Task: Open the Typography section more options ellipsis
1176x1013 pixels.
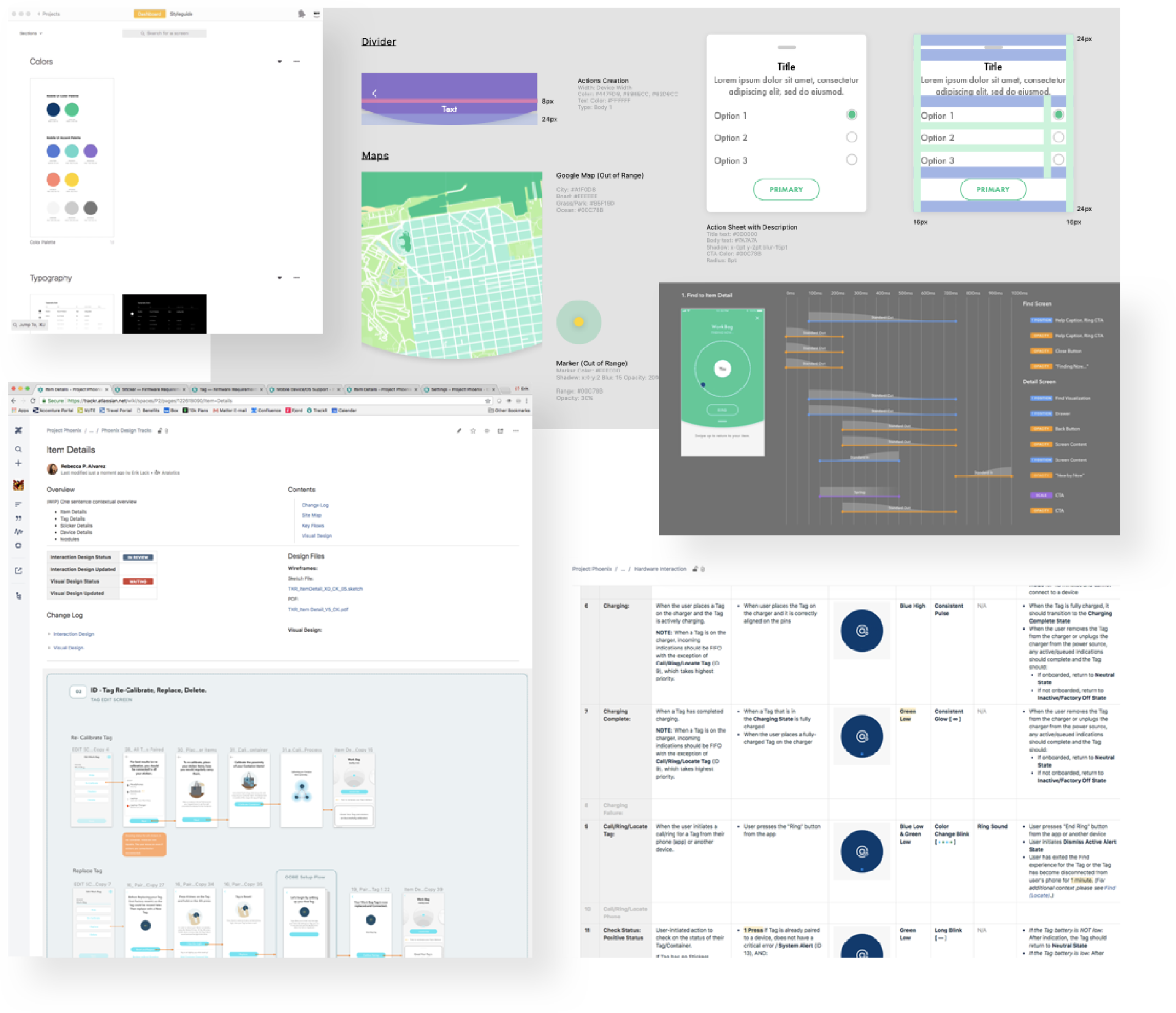Action: pos(296,278)
